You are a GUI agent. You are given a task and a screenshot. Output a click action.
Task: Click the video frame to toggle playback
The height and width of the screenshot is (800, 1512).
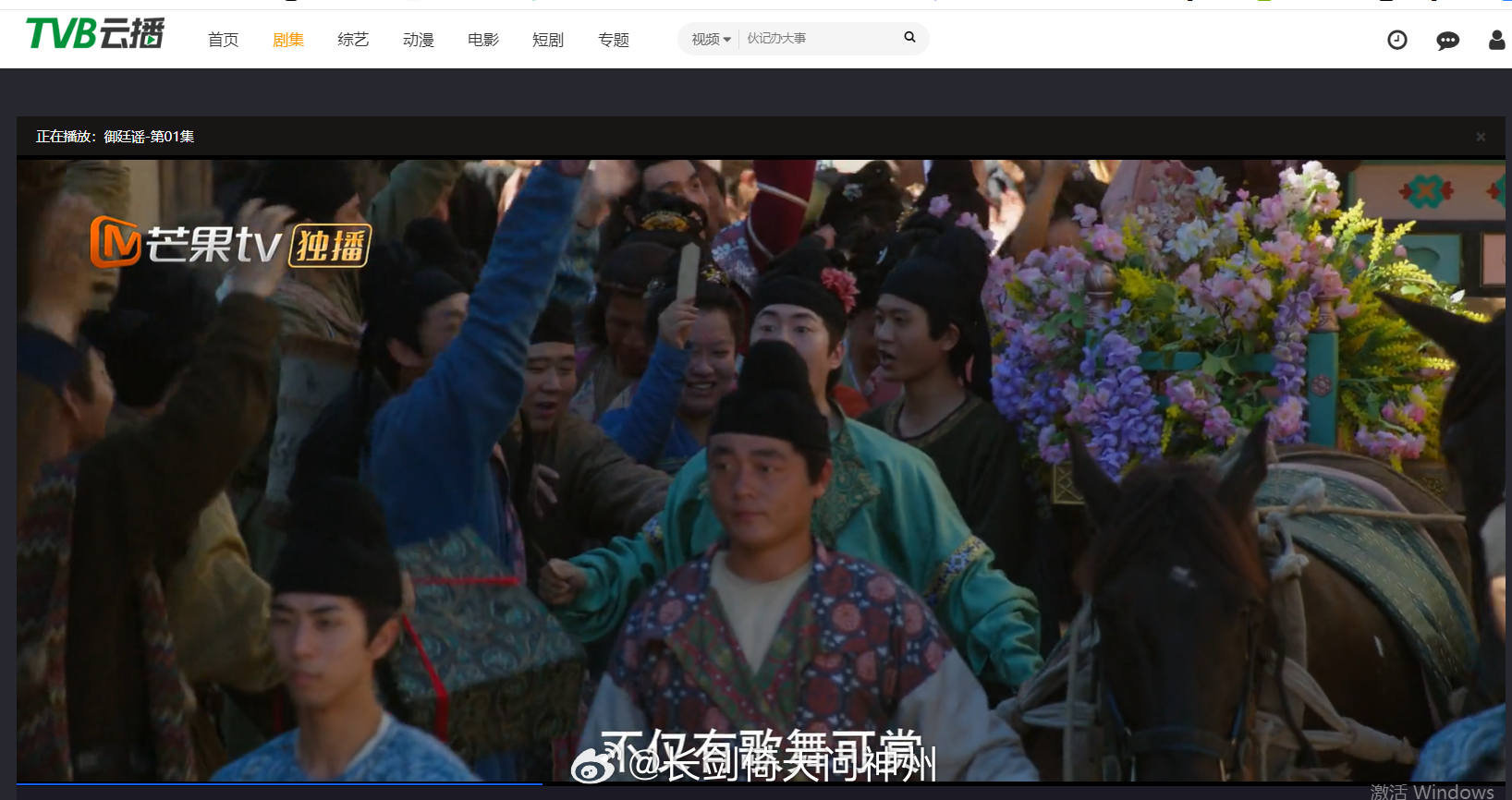click(x=761, y=470)
